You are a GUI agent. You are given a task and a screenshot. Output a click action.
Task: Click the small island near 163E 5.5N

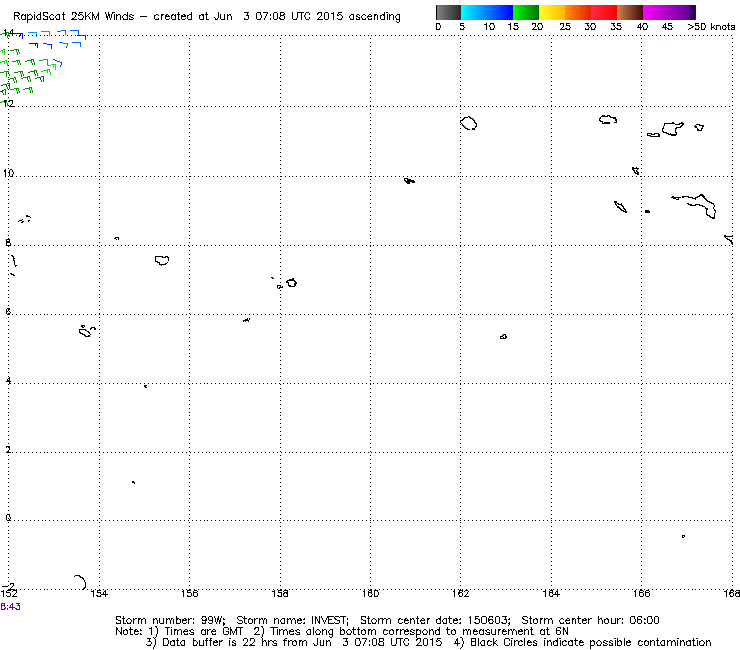[x=503, y=337]
